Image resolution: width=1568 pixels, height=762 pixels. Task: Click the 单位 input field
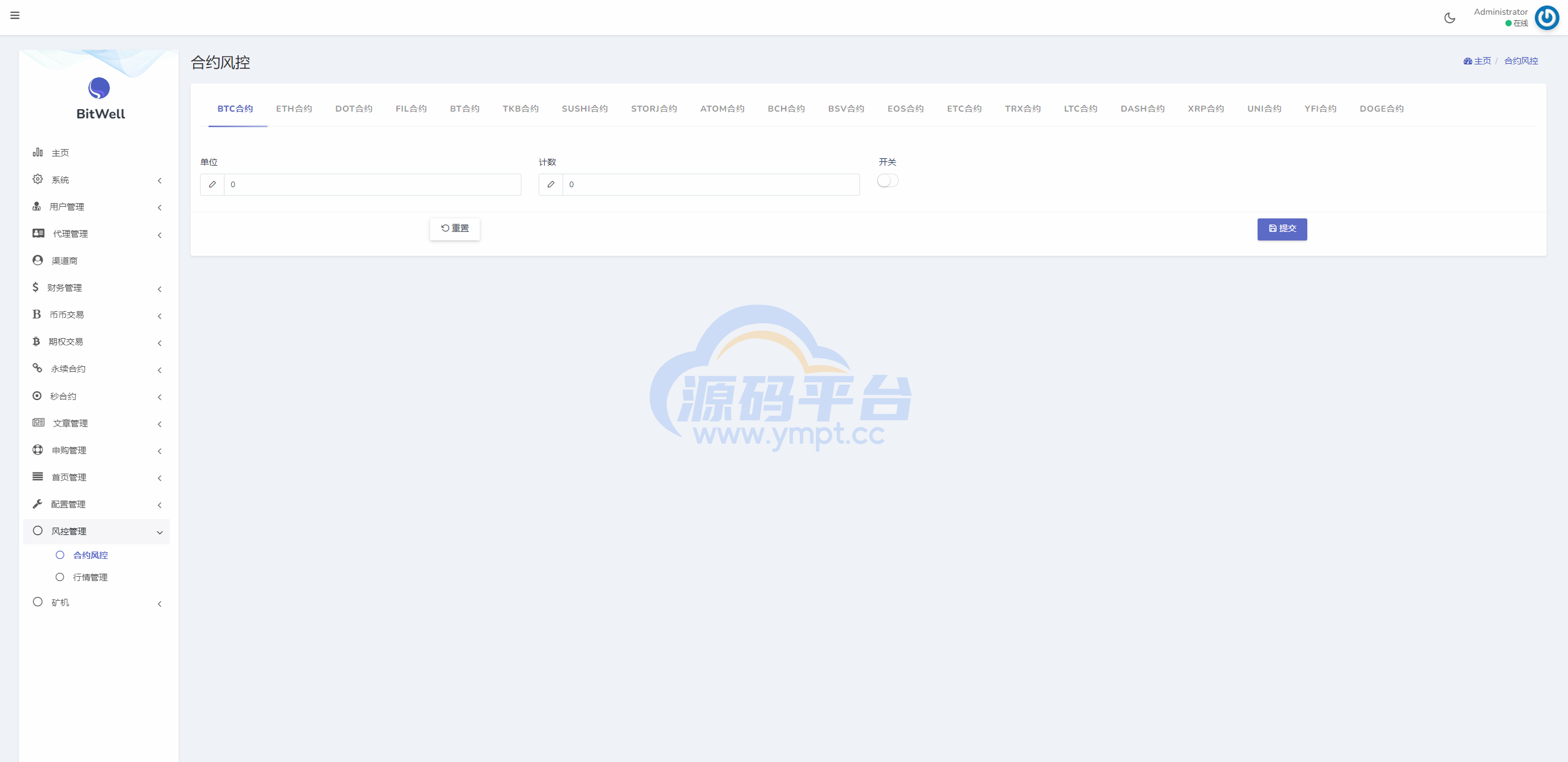[x=372, y=184]
